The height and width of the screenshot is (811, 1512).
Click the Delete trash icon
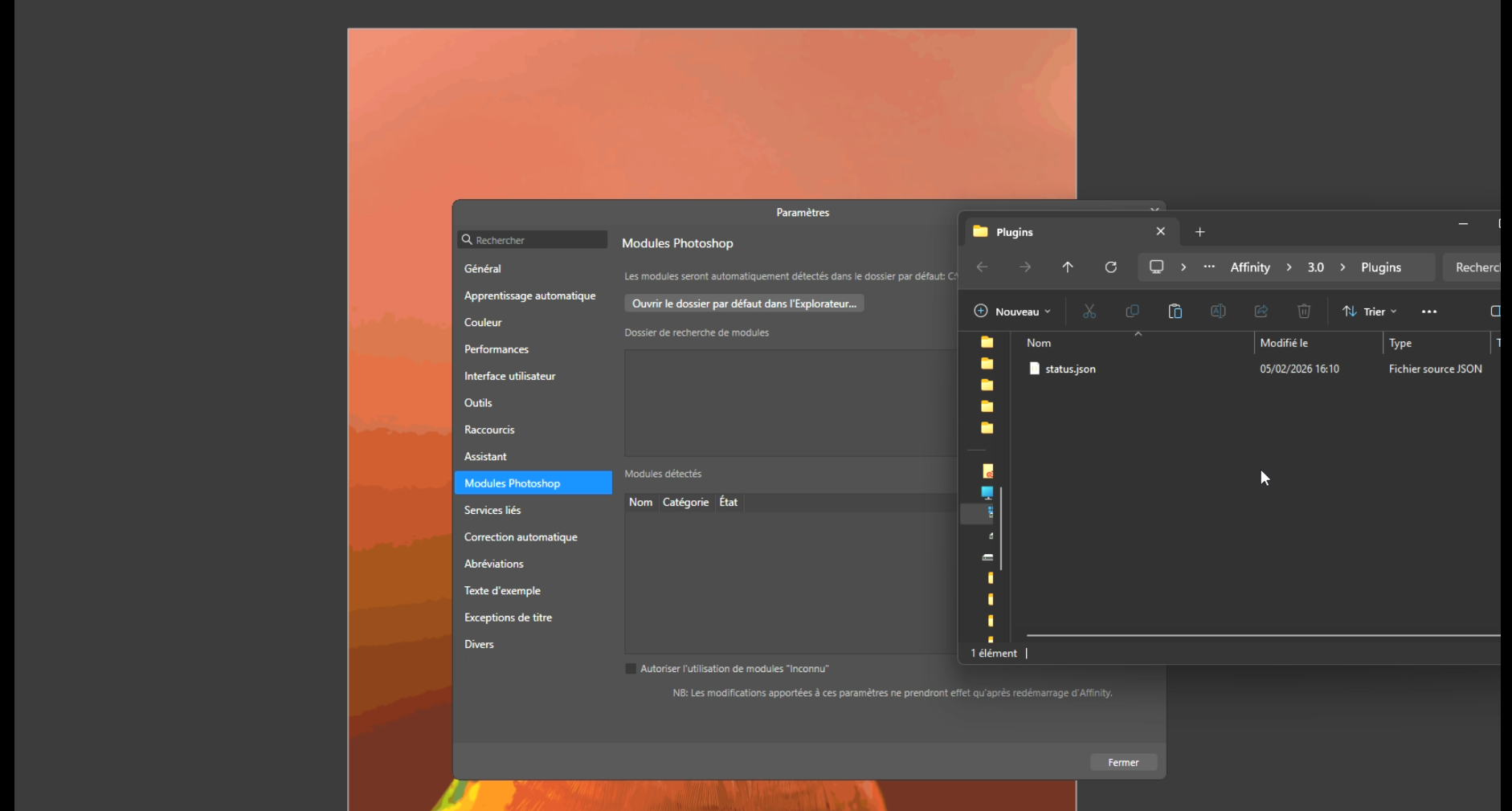pos(1304,312)
